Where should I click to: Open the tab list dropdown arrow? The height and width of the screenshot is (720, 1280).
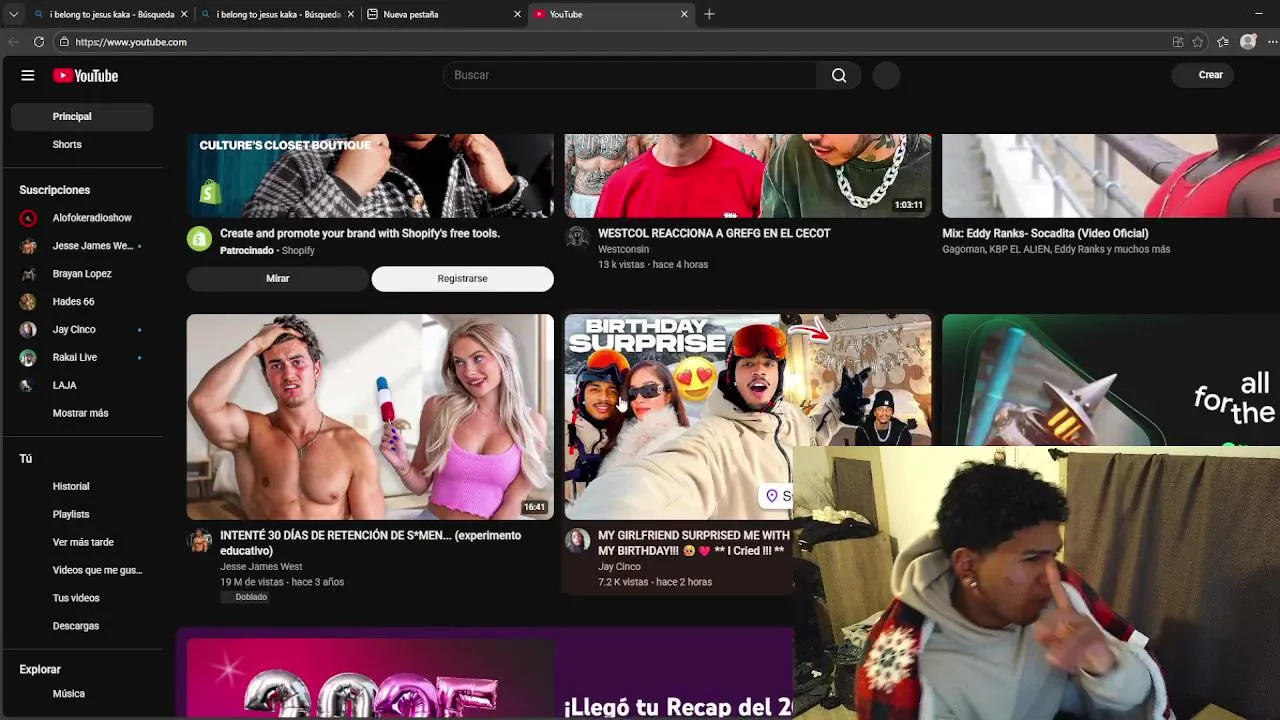13,14
